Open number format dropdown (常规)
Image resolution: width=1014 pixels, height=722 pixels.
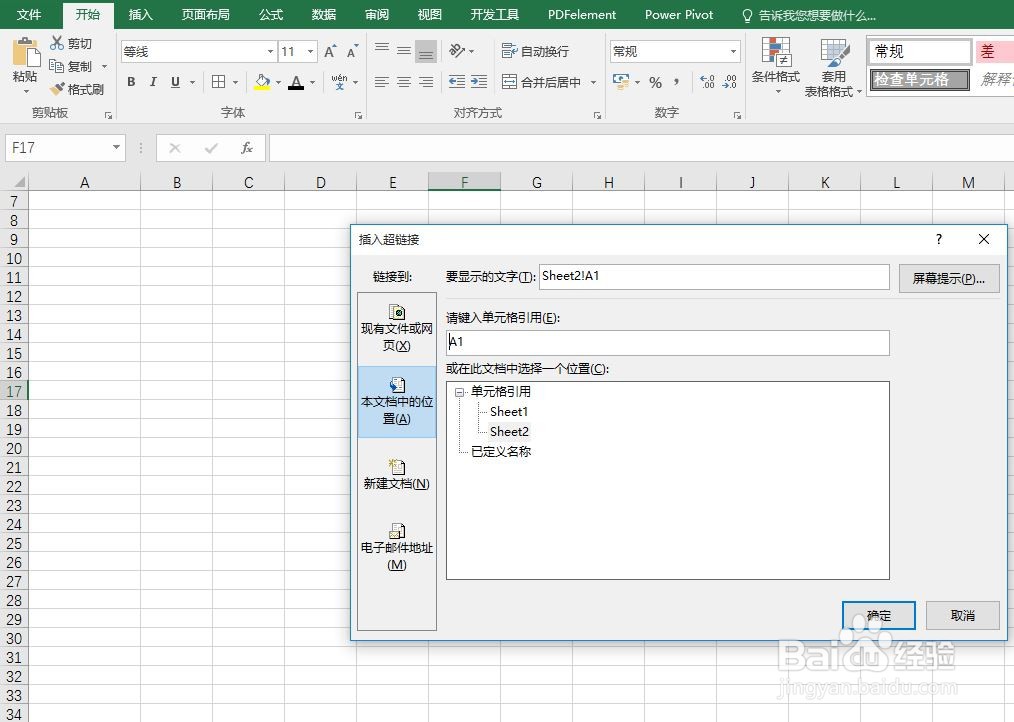click(733, 51)
